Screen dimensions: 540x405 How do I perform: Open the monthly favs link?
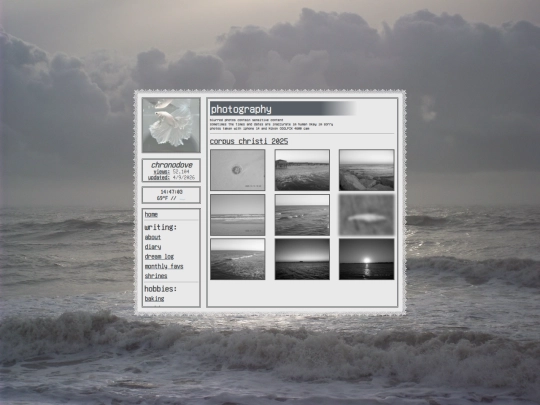point(164,266)
